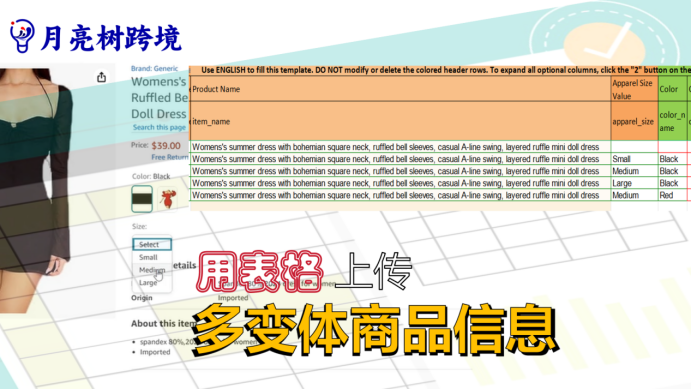The height and width of the screenshot is (389, 692).
Task: Select the red dress color thumbnail
Action: tap(168, 199)
